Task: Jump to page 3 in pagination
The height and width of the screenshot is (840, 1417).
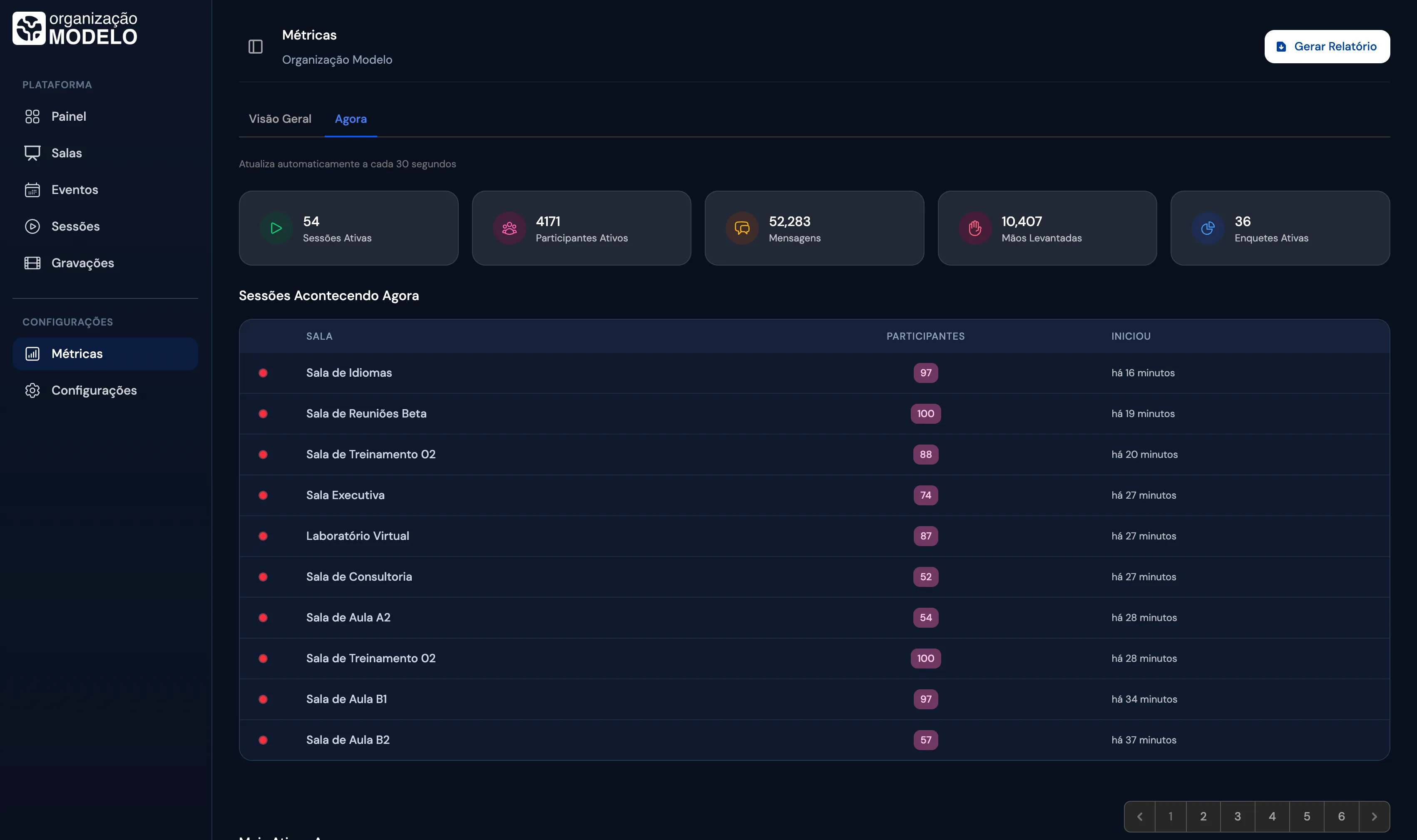Action: click(x=1238, y=816)
